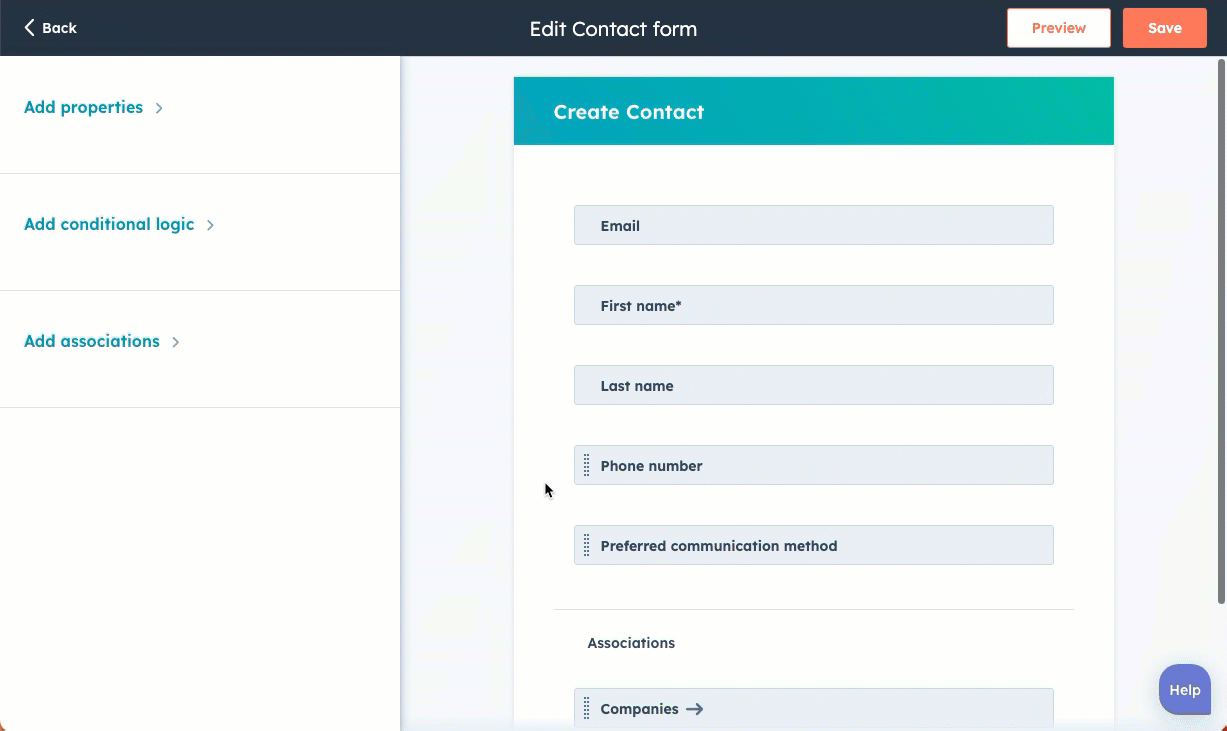1227x731 pixels.
Task: Select the Email input field
Action: click(x=813, y=225)
